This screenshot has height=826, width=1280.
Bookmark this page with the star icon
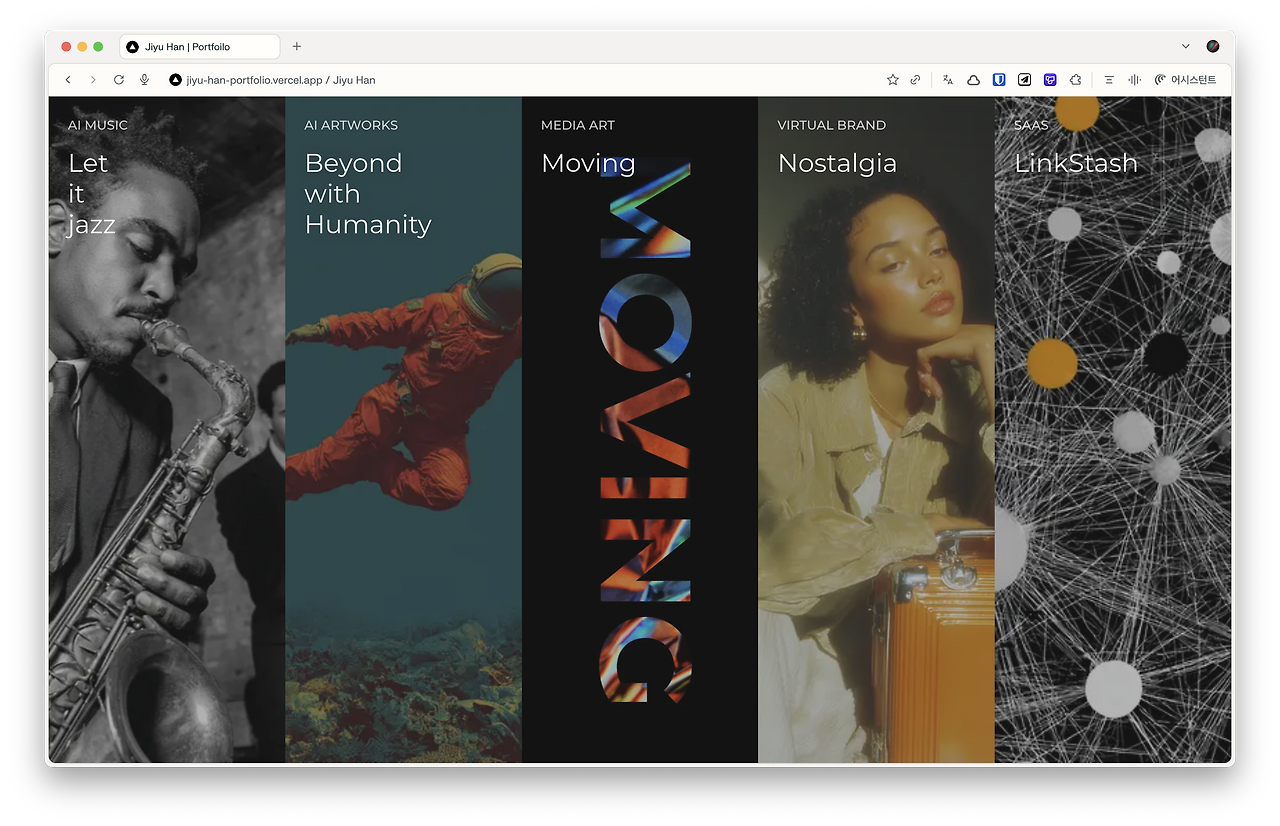892,80
